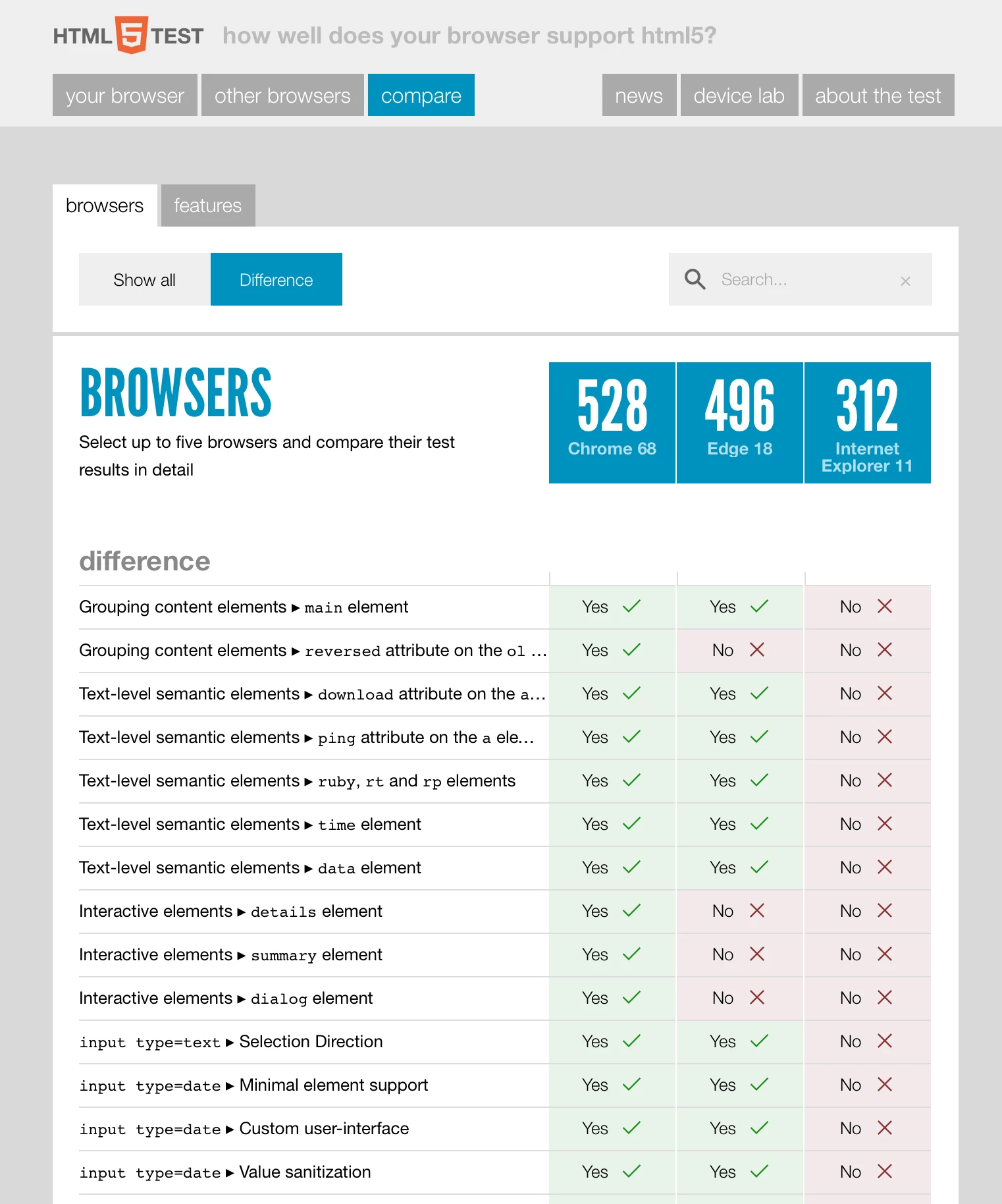This screenshot has height=1204, width=1002.
Task: Switch to the 'browsers' tab
Action: click(x=105, y=205)
